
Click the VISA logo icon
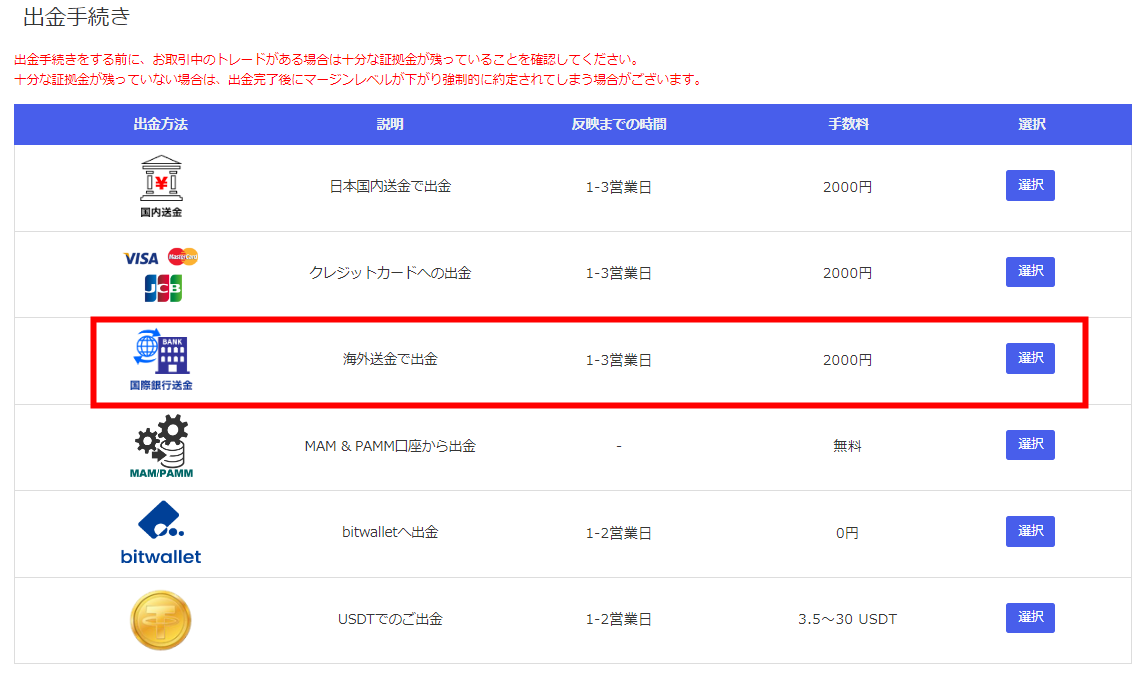point(141,258)
